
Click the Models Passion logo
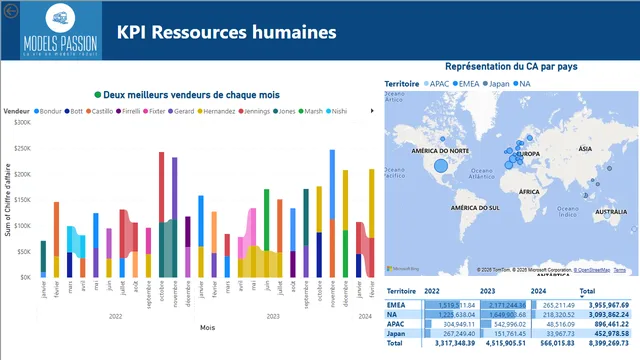coord(61,31)
